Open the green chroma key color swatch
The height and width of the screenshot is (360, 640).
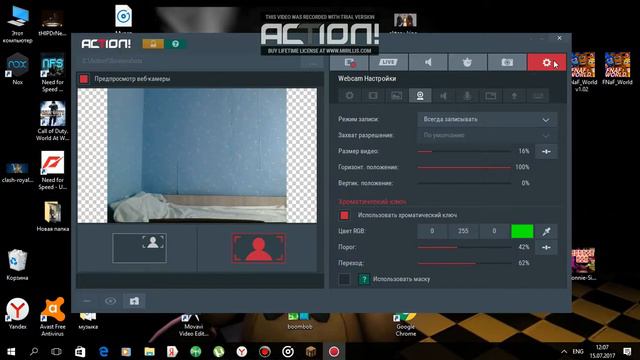pyautogui.click(x=522, y=231)
